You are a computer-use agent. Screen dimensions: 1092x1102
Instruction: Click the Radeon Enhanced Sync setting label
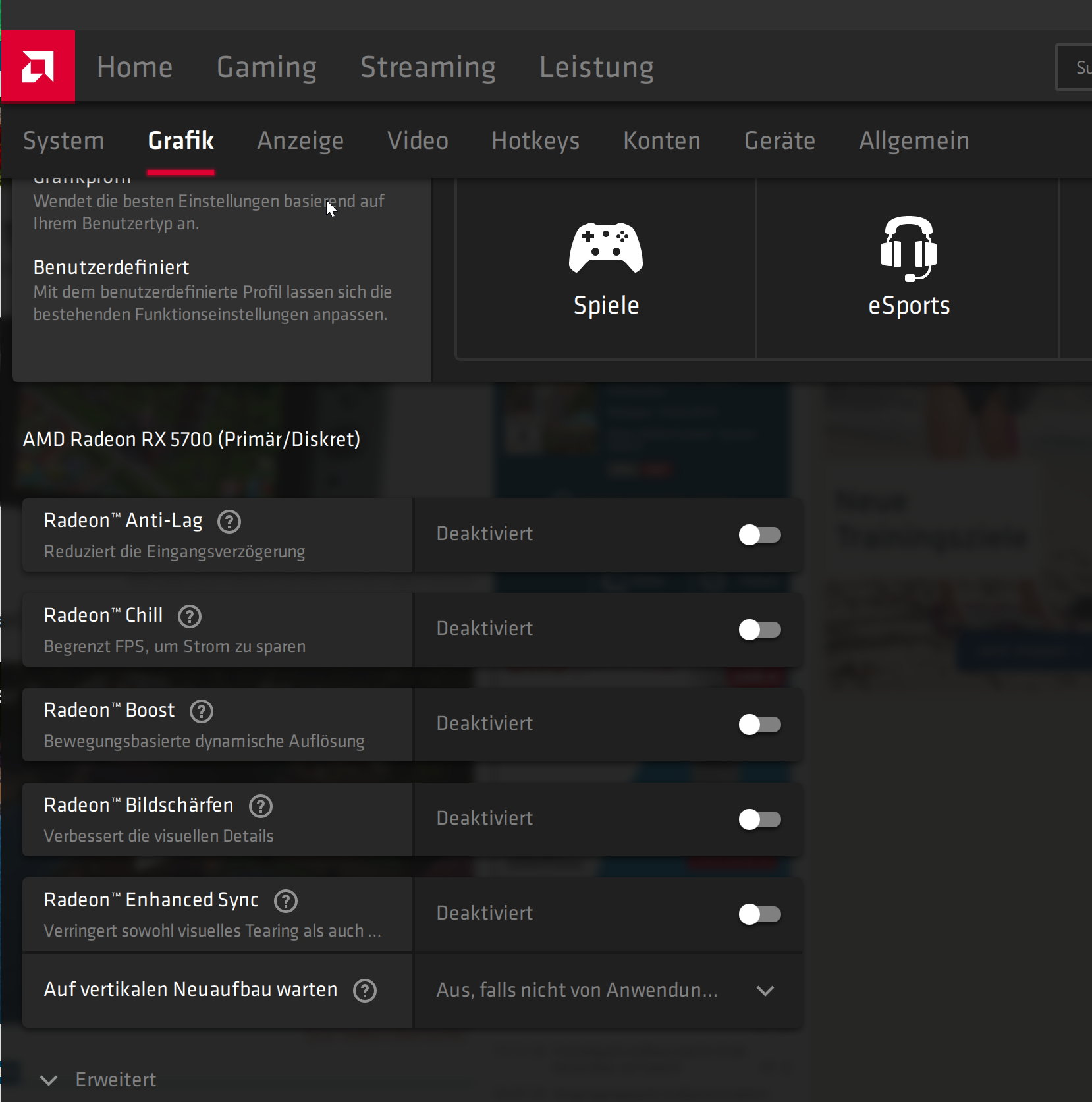(151, 900)
